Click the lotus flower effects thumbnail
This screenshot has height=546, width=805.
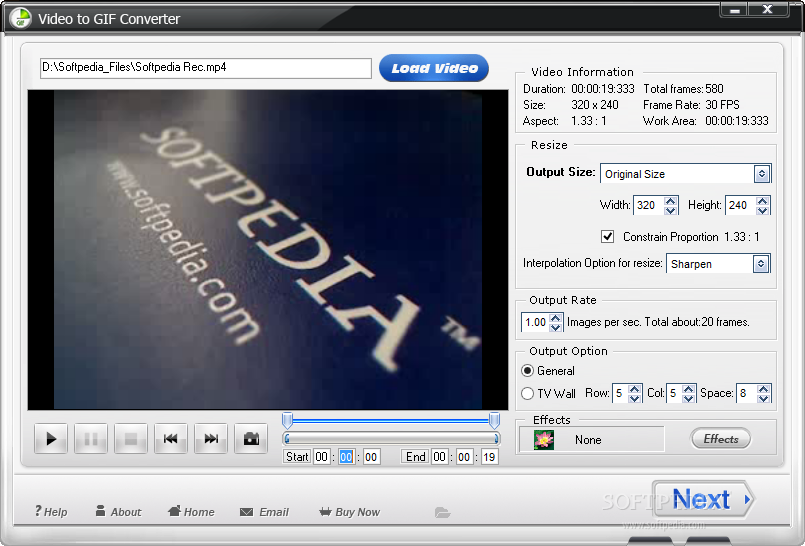click(544, 440)
